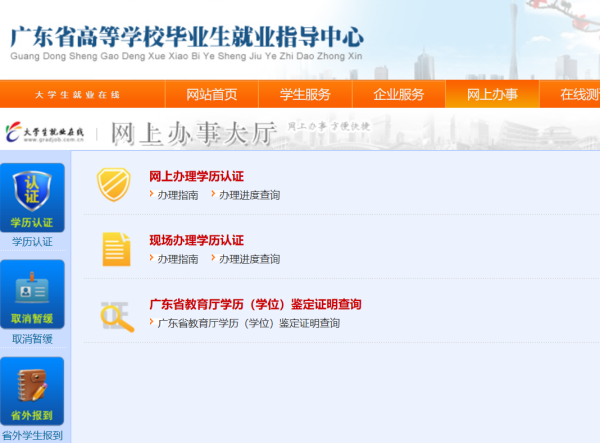Go to the 企业服务 nav tab

(399, 94)
